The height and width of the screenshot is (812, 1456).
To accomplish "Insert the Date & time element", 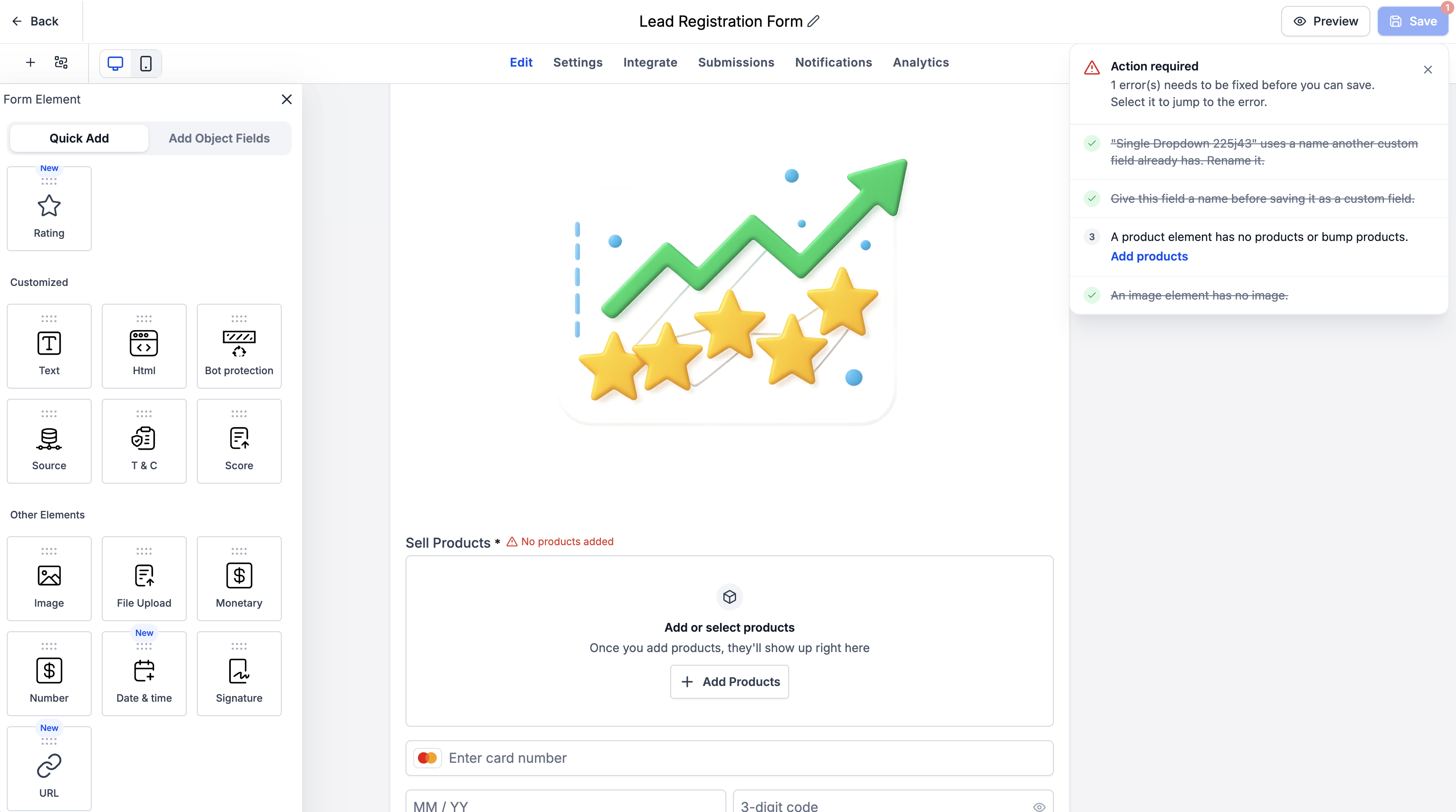I will pos(144,674).
